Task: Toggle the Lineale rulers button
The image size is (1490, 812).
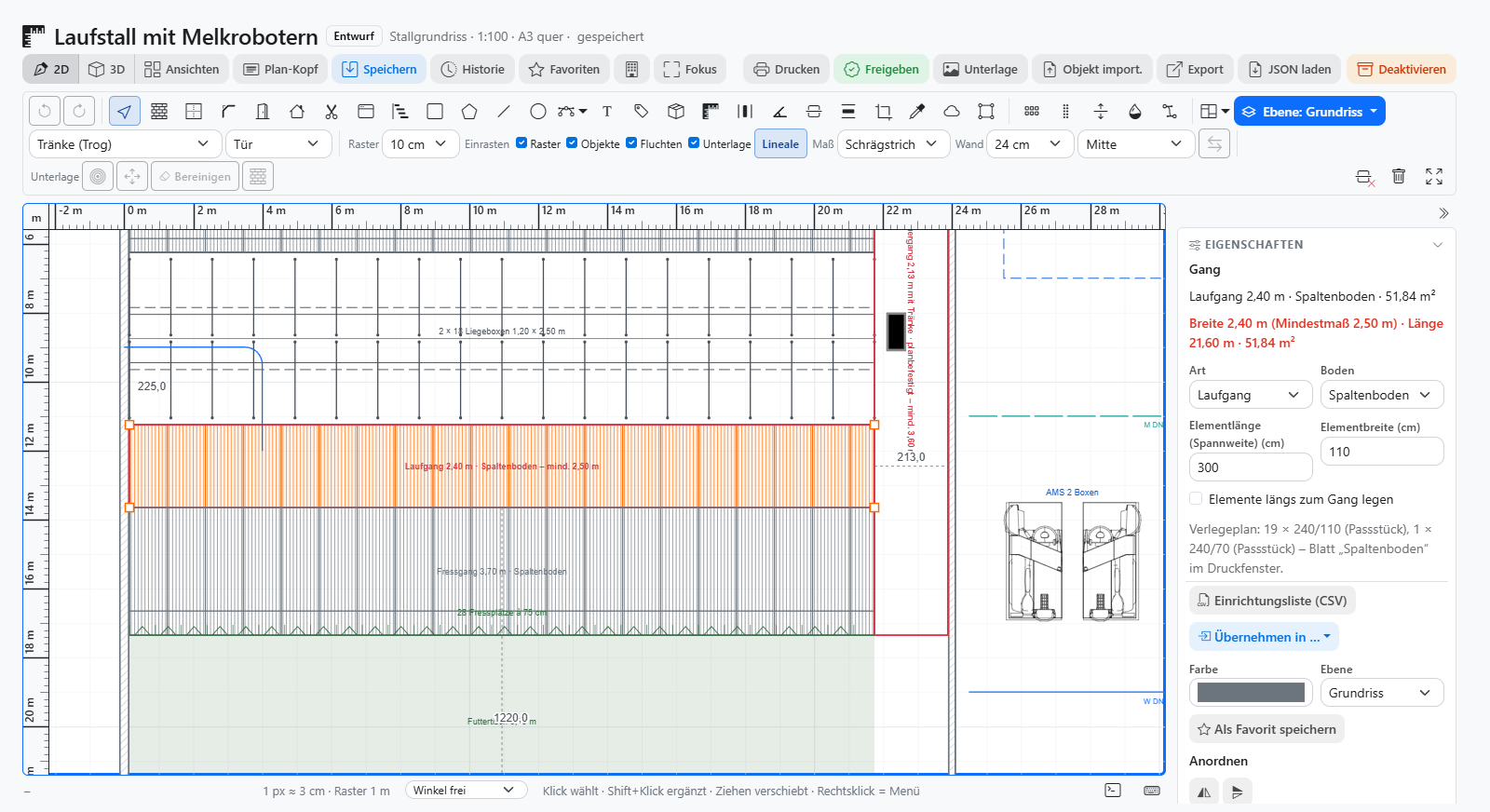Action: (780, 144)
